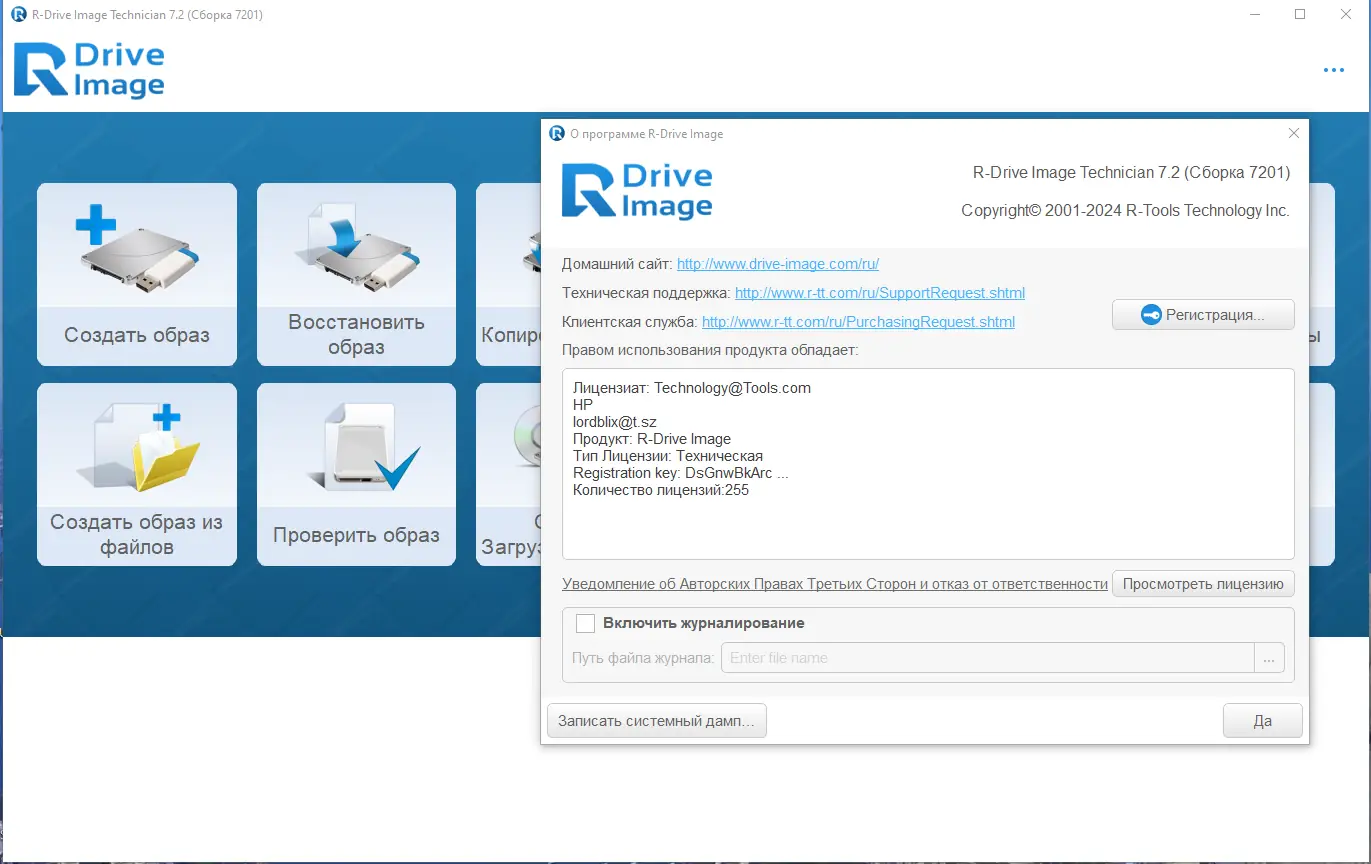
Task: Maximize the main R-Drive Image window
Action: (1300, 14)
